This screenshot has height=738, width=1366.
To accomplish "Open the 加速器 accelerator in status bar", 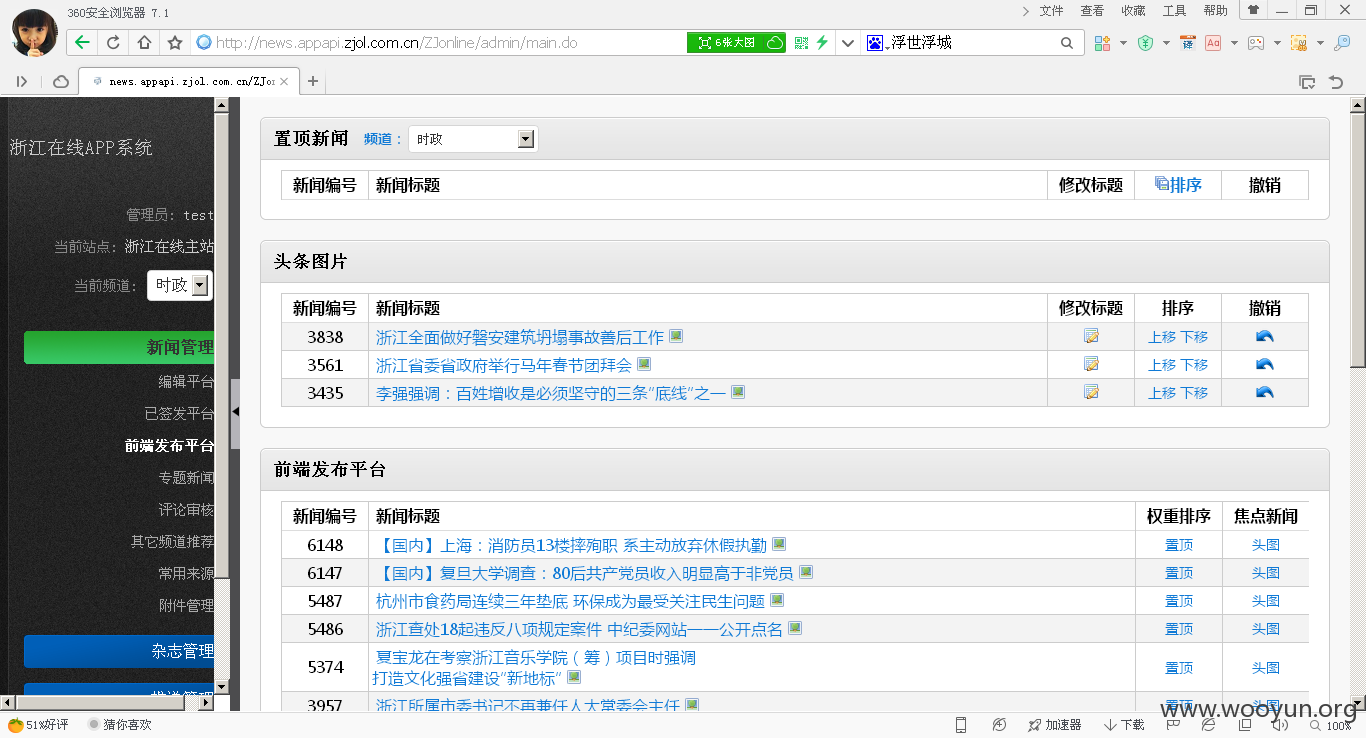I will (1053, 725).
